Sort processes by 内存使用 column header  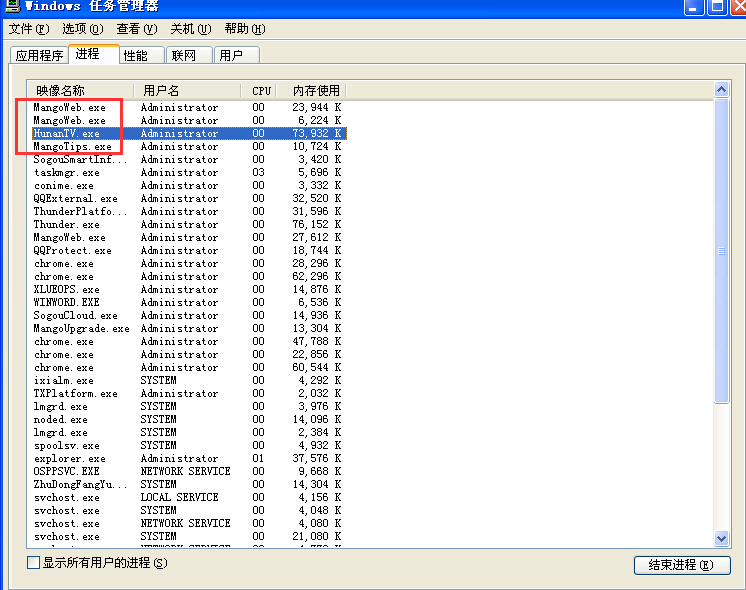(309, 90)
